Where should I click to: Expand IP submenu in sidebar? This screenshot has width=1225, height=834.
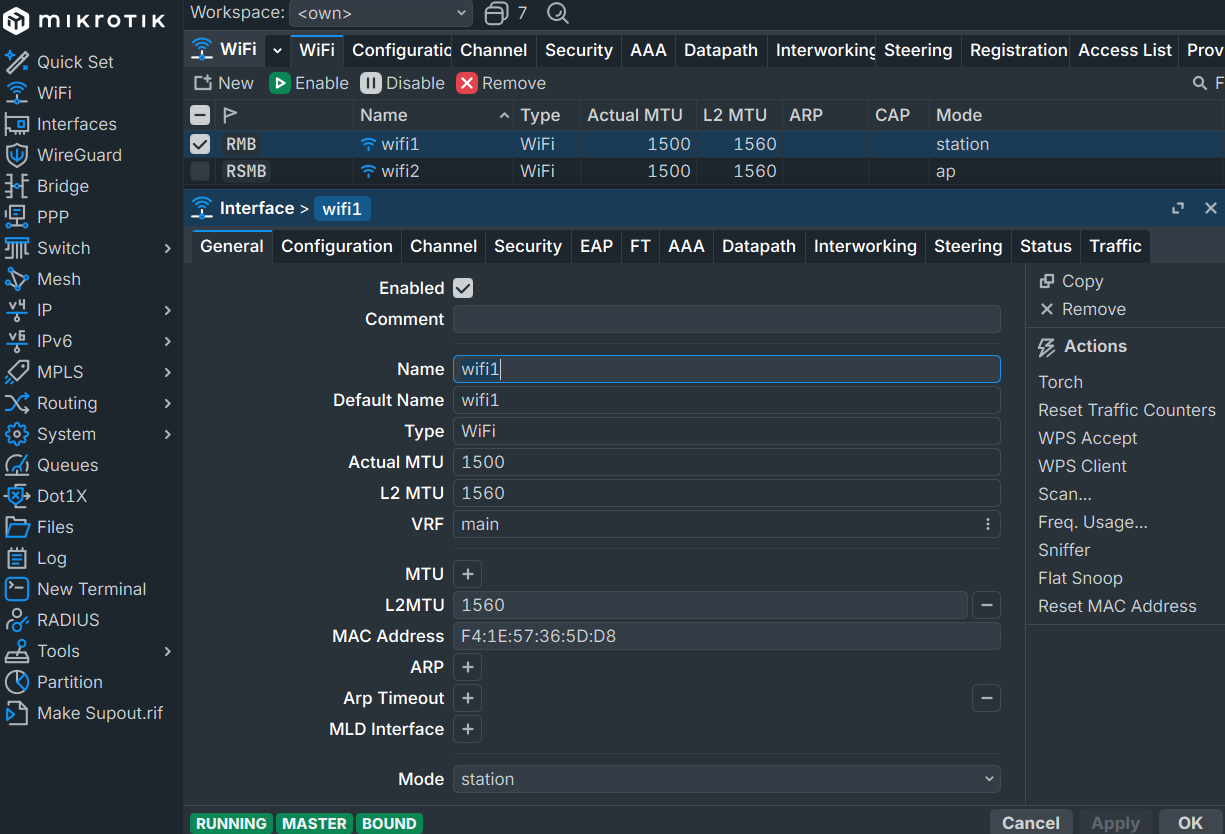tap(167, 310)
